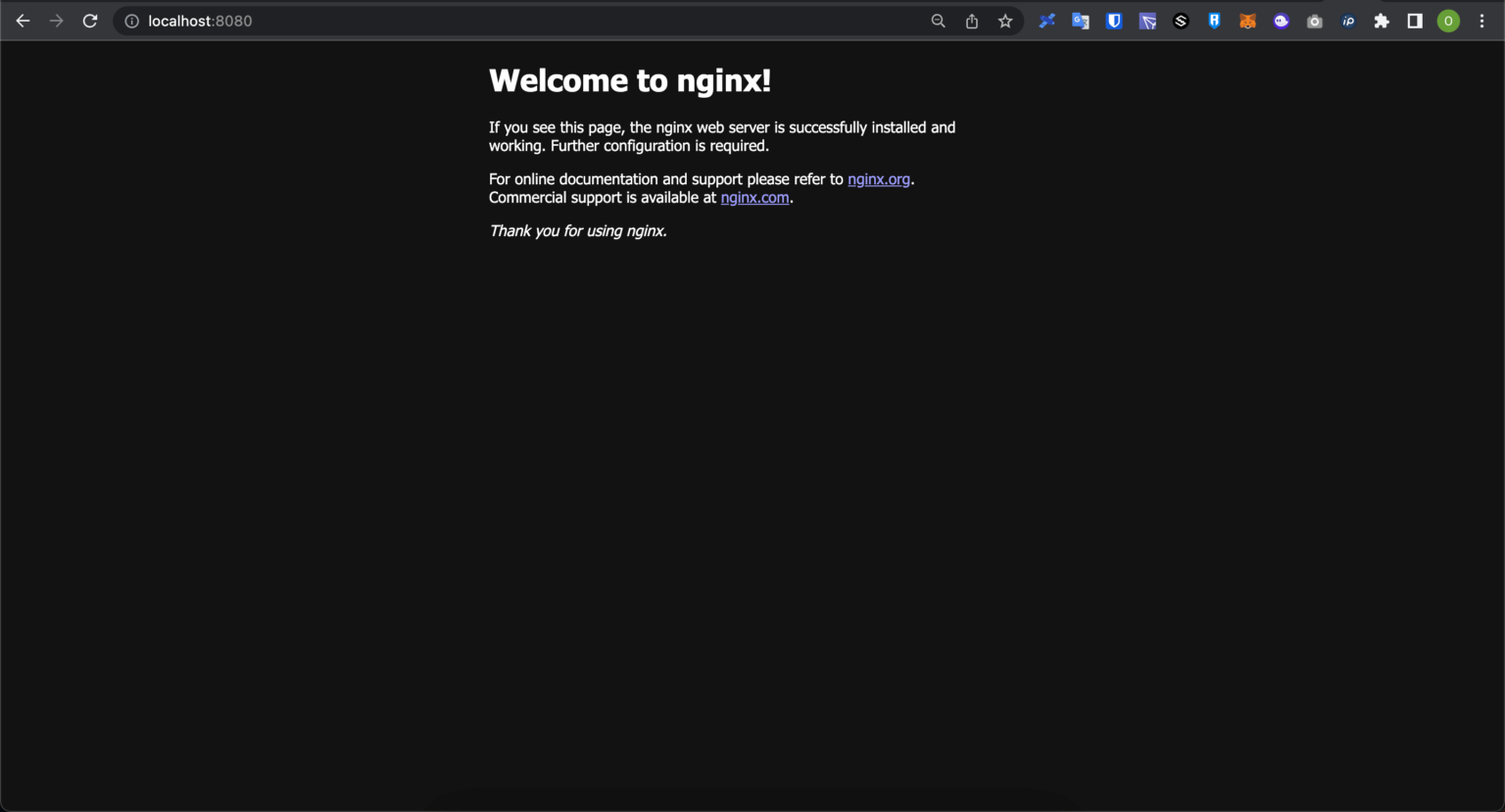1505x812 pixels.
Task: Bookmark this page with the star icon
Action: (1004, 21)
